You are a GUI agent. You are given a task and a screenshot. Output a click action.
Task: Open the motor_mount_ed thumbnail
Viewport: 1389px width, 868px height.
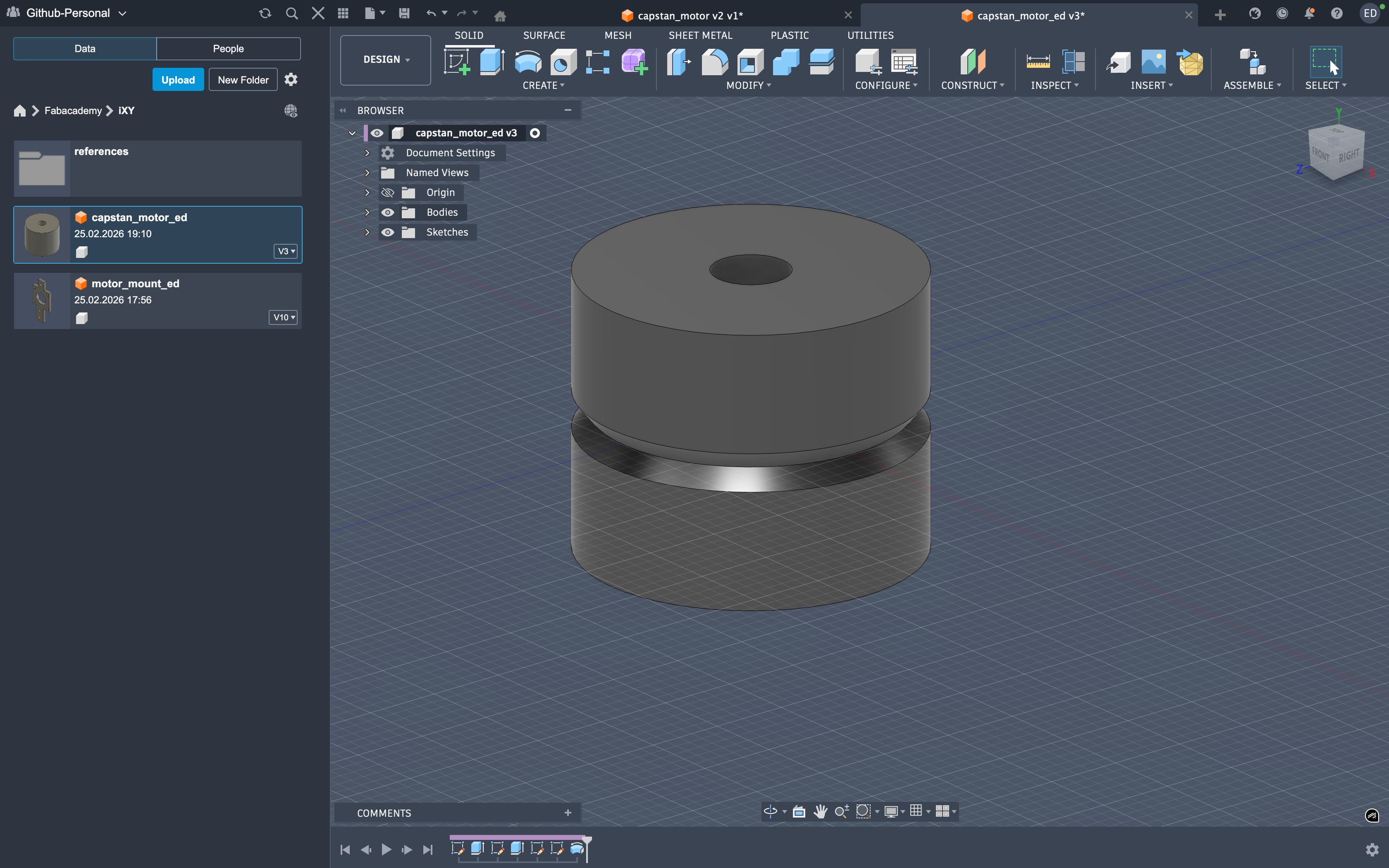42,300
